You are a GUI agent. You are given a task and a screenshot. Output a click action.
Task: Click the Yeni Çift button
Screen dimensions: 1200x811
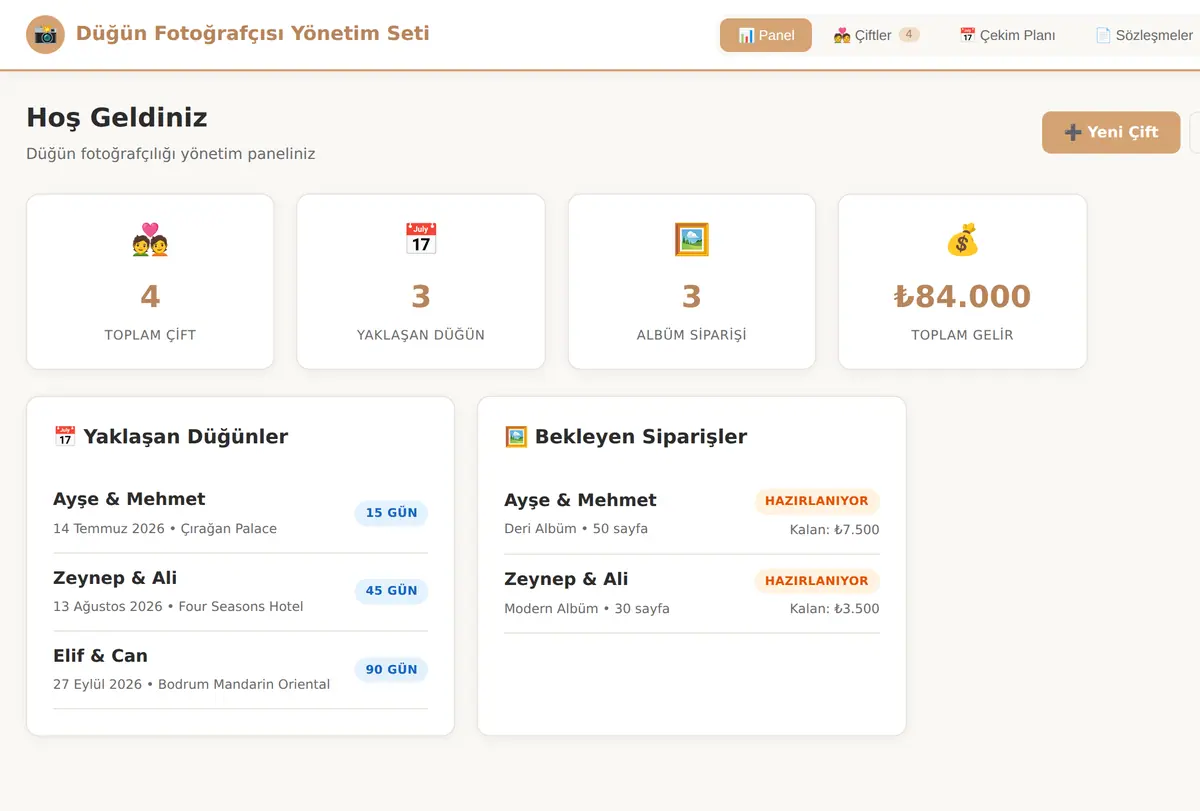(x=1111, y=132)
